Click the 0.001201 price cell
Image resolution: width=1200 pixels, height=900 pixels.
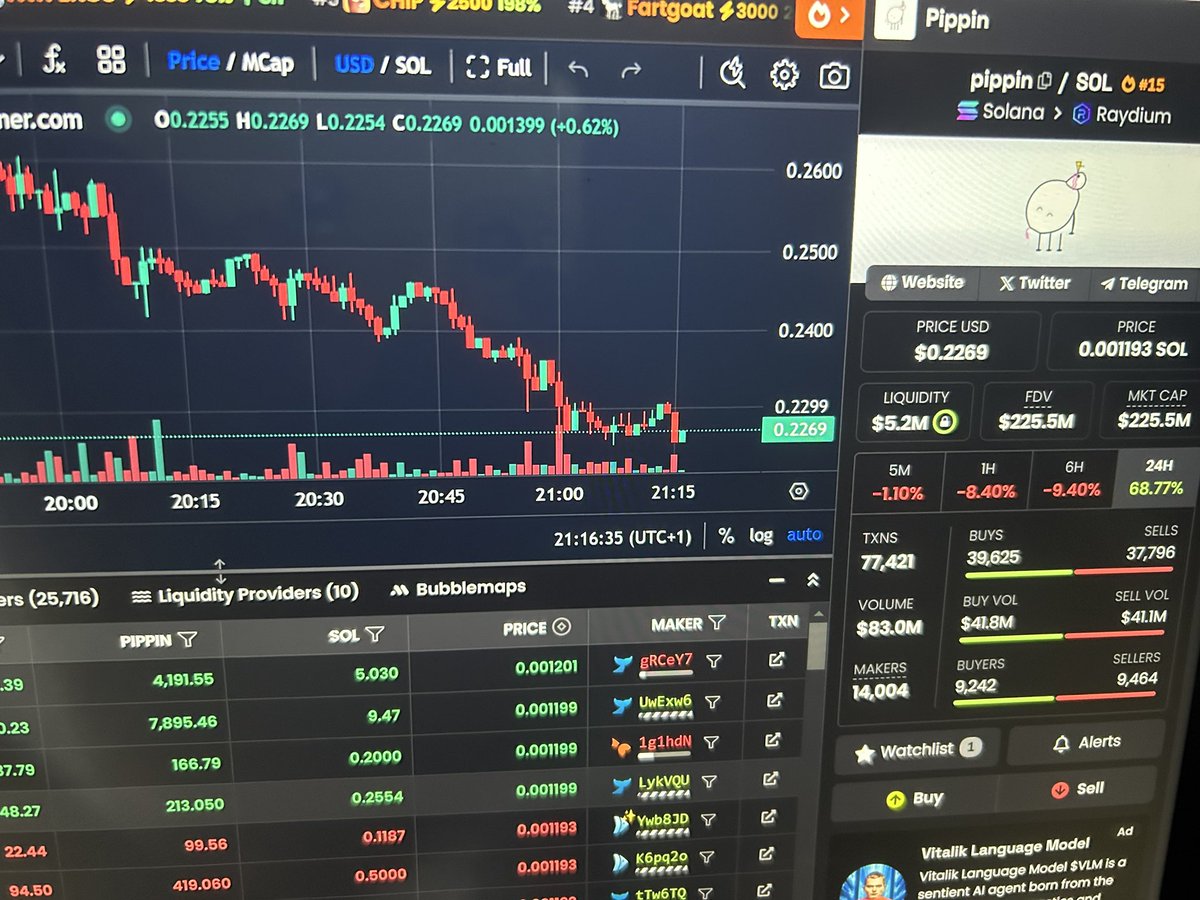pos(546,667)
